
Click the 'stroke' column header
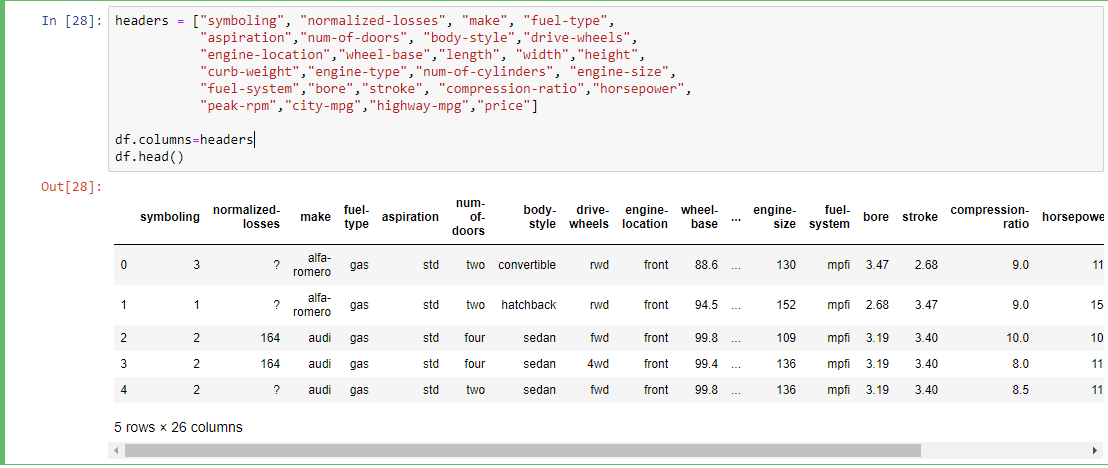tap(920, 217)
